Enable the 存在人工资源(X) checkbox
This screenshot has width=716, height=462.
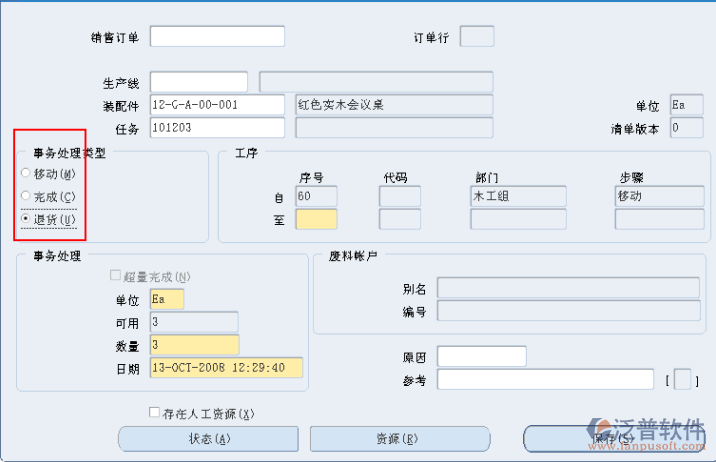[x=154, y=412]
